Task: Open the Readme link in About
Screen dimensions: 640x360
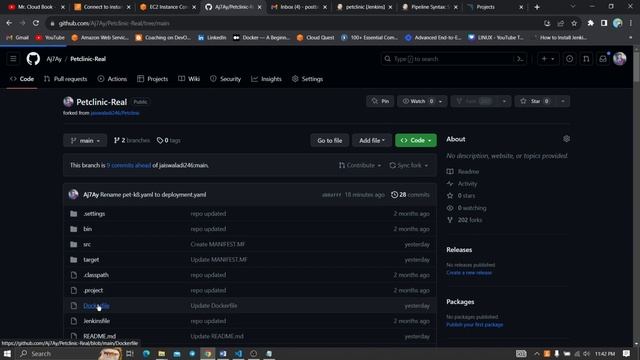Action: tap(468, 171)
